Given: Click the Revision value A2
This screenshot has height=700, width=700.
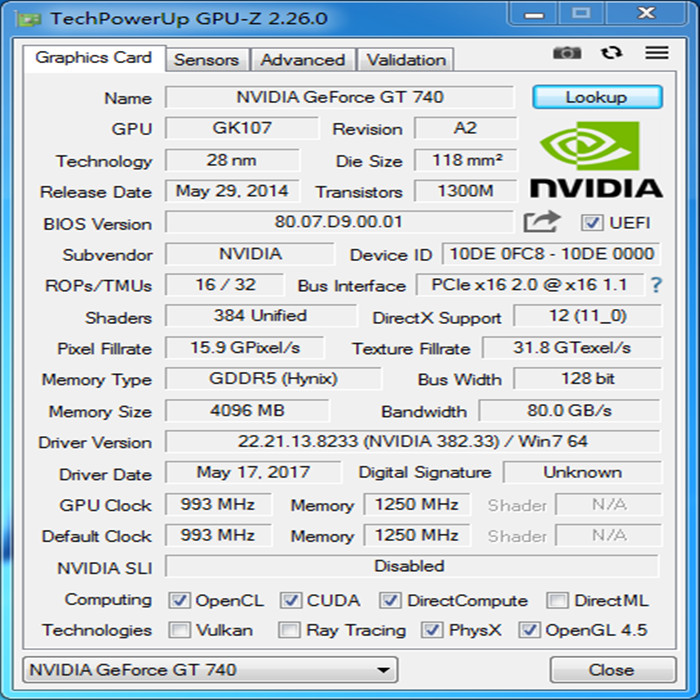Looking at the screenshot, I should tap(466, 128).
